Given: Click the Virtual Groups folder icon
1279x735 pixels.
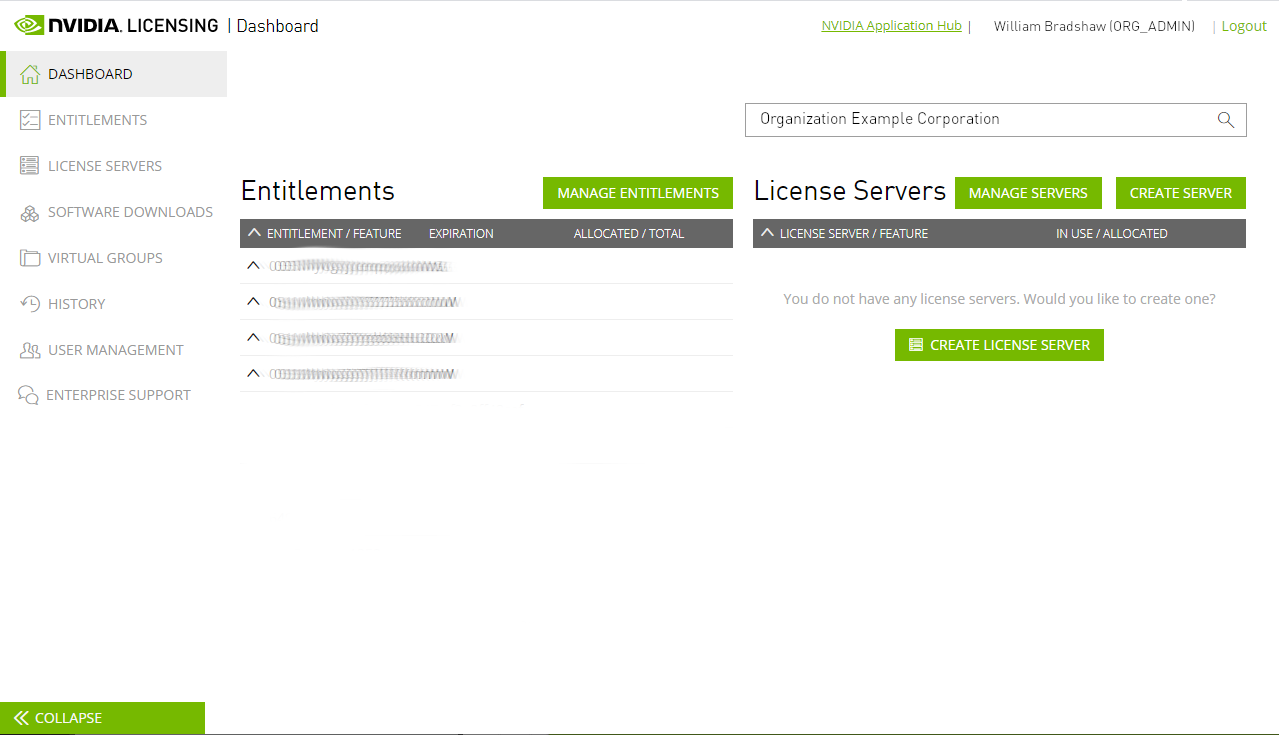Looking at the screenshot, I should 30,258.
